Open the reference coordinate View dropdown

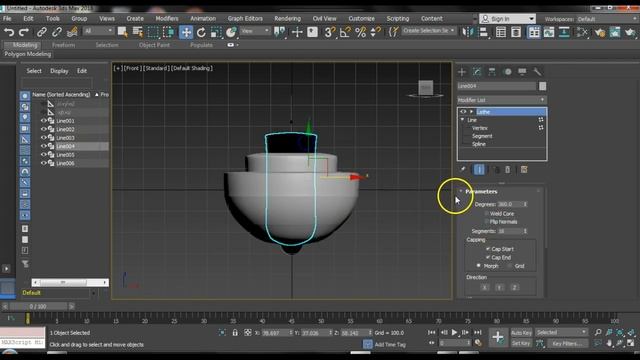pos(255,31)
